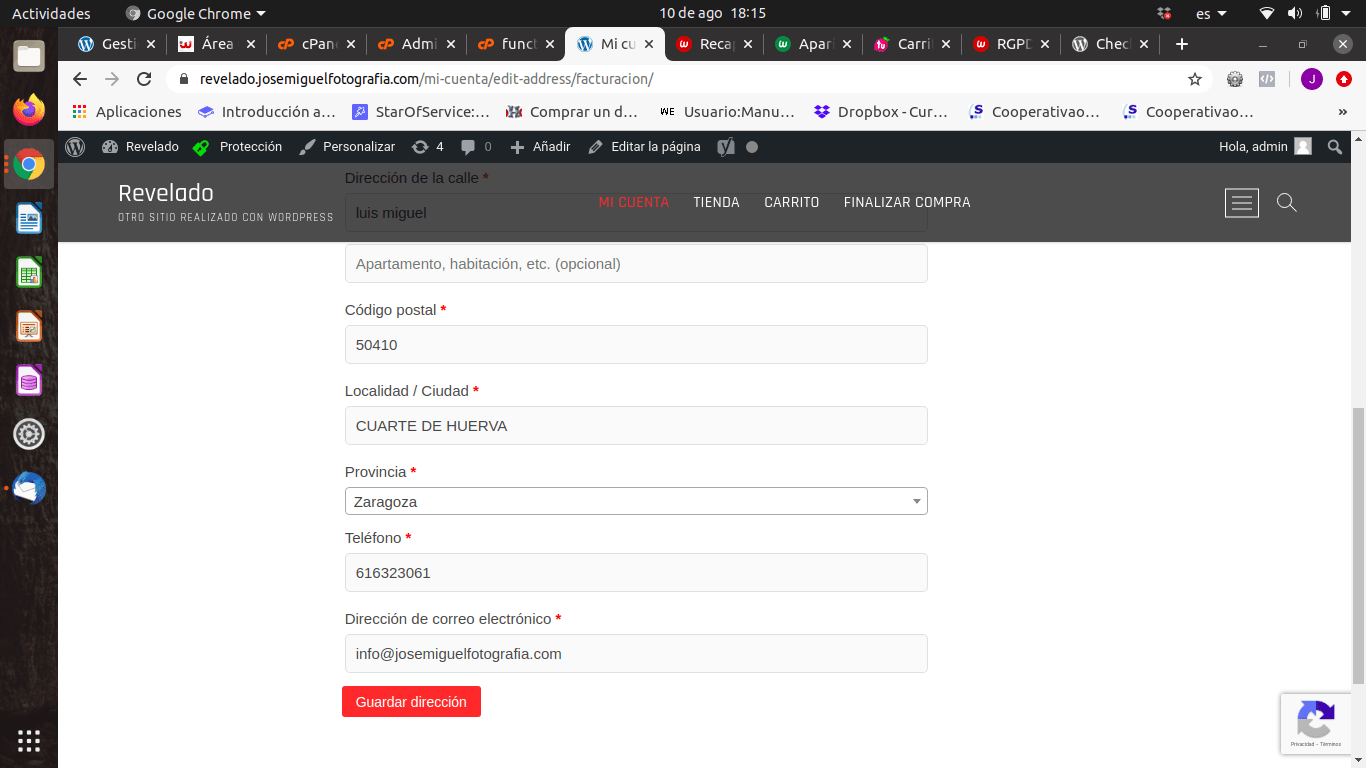Focus the Teléfono input field

[x=636, y=573]
